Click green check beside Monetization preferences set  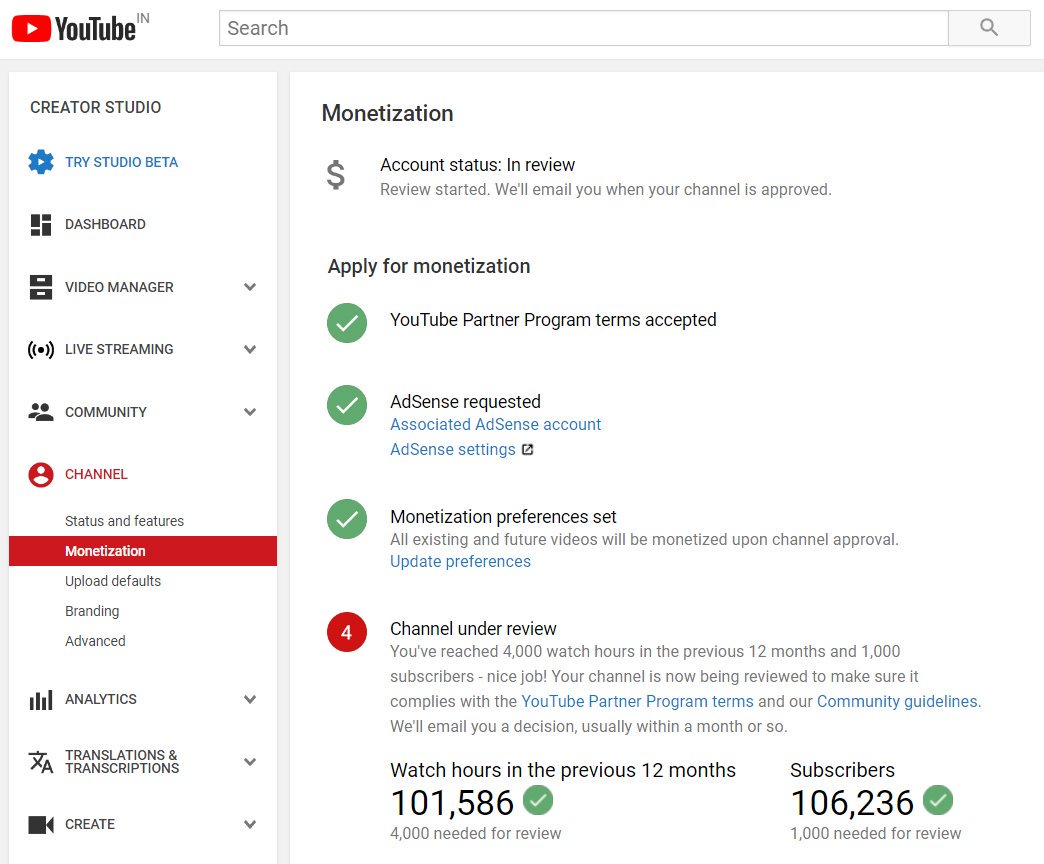[x=347, y=519]
